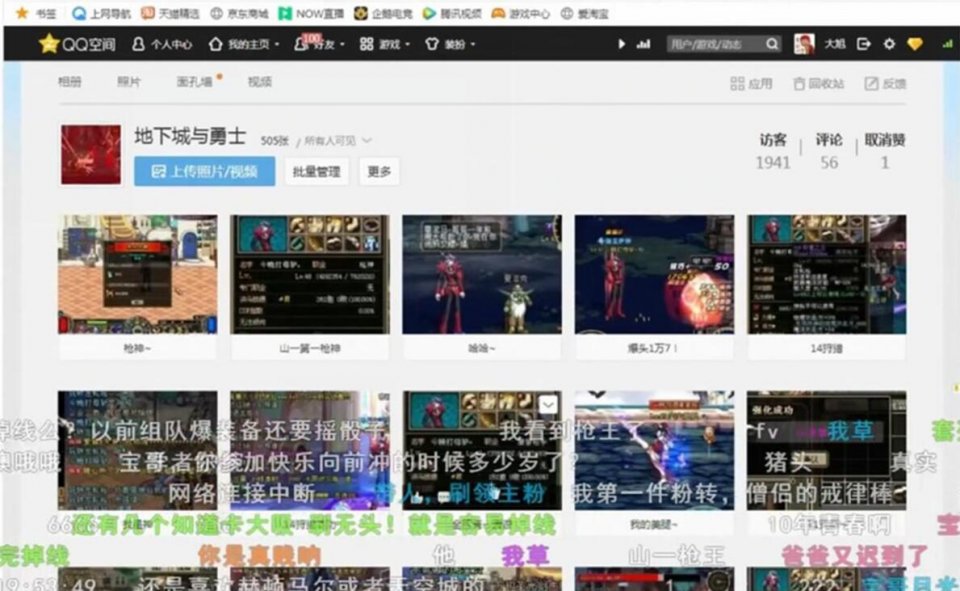Click the yellow diamond VIP icon
This screenshot has width=960, height=591.
point(915,44)
